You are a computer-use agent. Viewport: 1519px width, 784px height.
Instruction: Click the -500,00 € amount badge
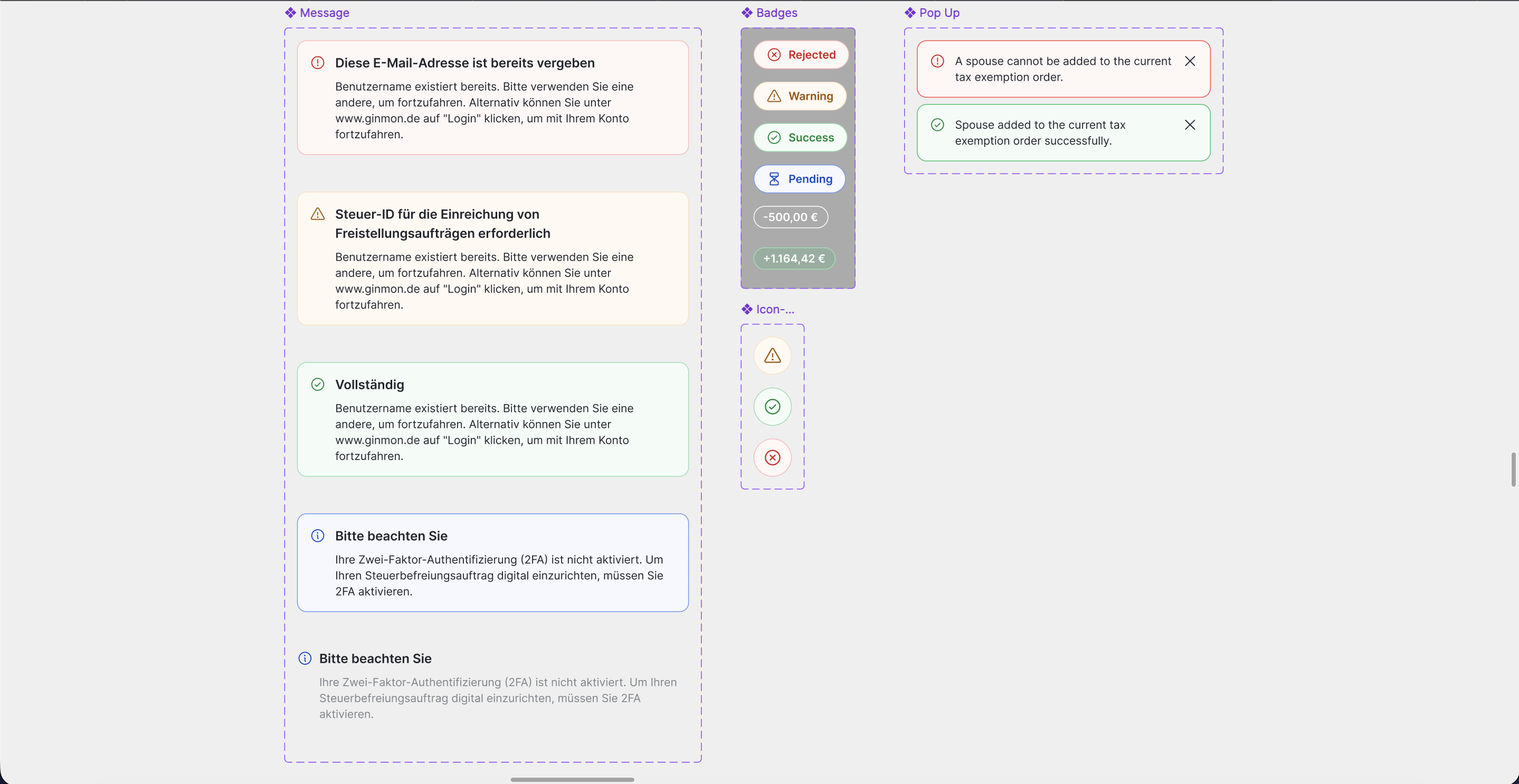coord(790,217)
